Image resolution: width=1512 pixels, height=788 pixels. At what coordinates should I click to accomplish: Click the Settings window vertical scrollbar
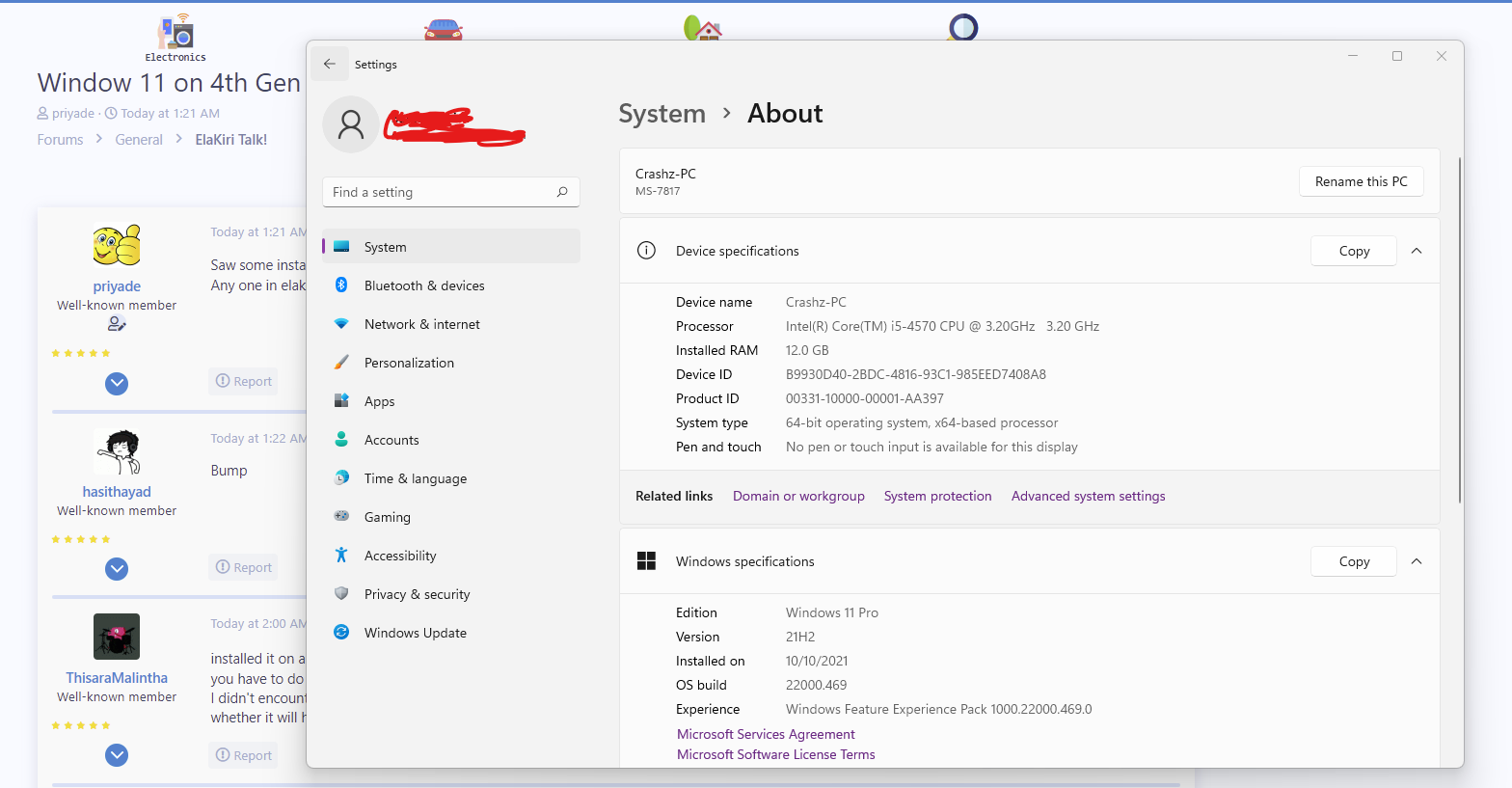(1459, 330)
